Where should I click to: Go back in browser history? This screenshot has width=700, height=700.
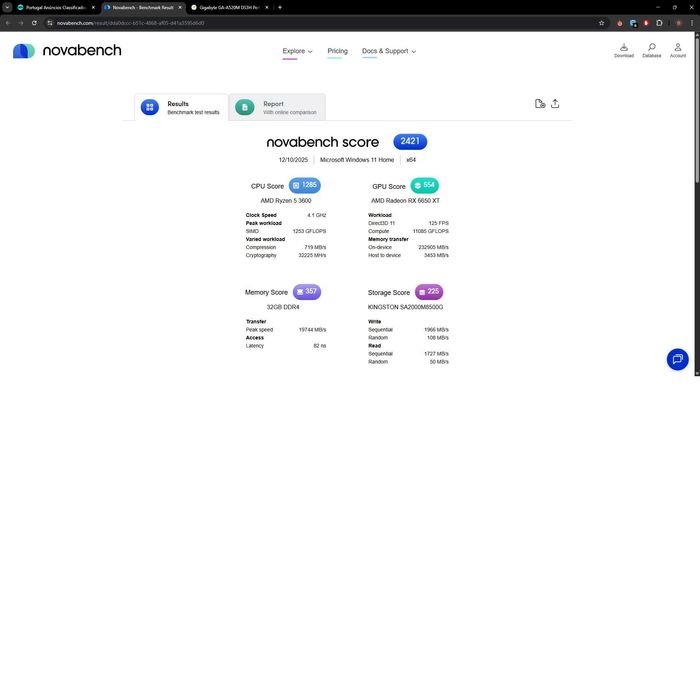8,23
